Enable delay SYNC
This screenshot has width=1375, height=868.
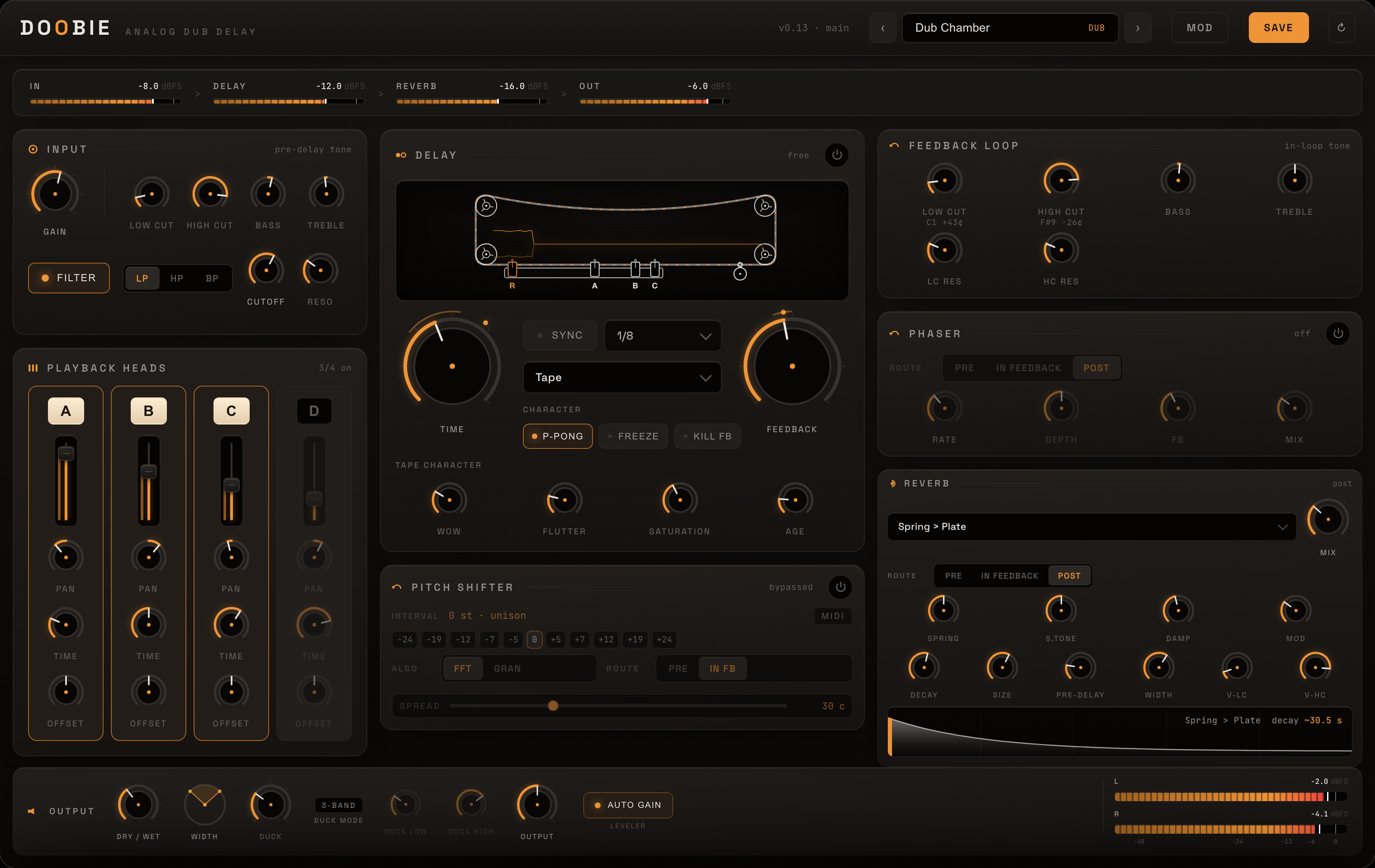pyautogui.click(x=559, y=335)
